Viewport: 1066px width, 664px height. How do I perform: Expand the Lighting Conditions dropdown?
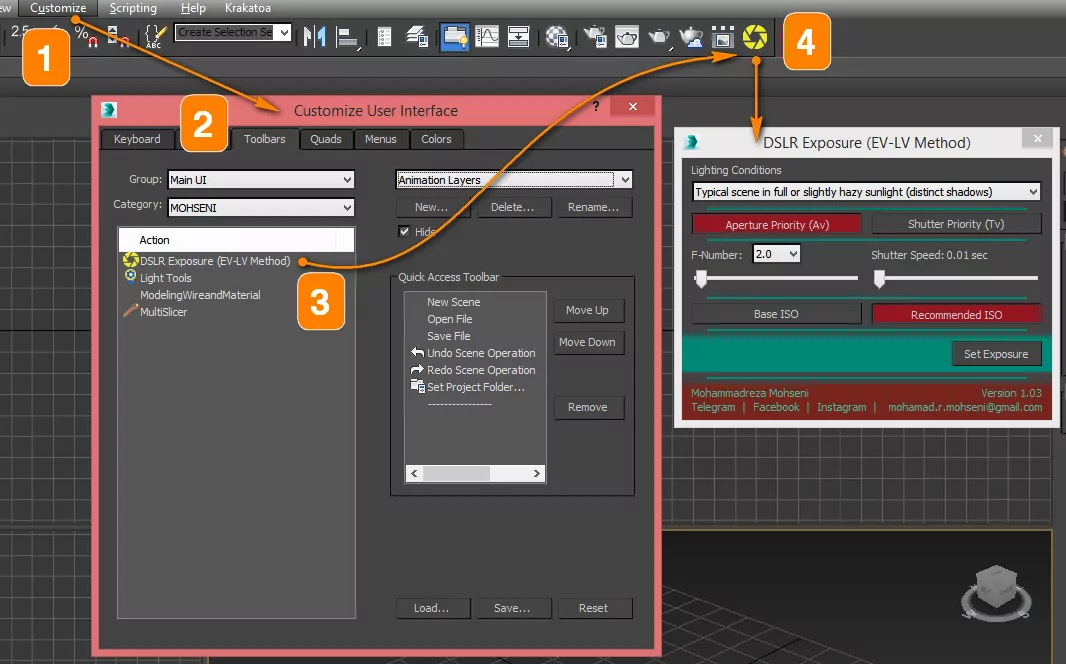click(866, 192)
